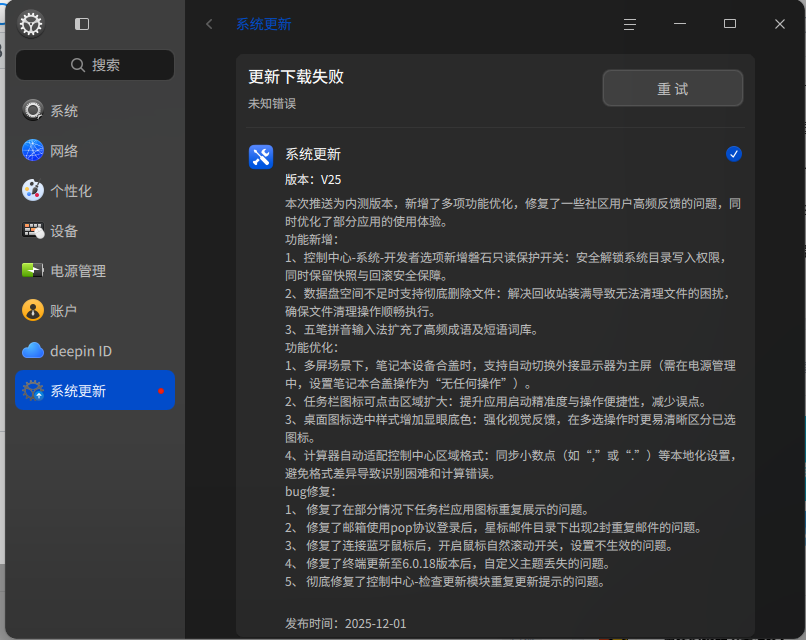
Task: Click the 设备 keyboard icon
Action: click(33, 230)
